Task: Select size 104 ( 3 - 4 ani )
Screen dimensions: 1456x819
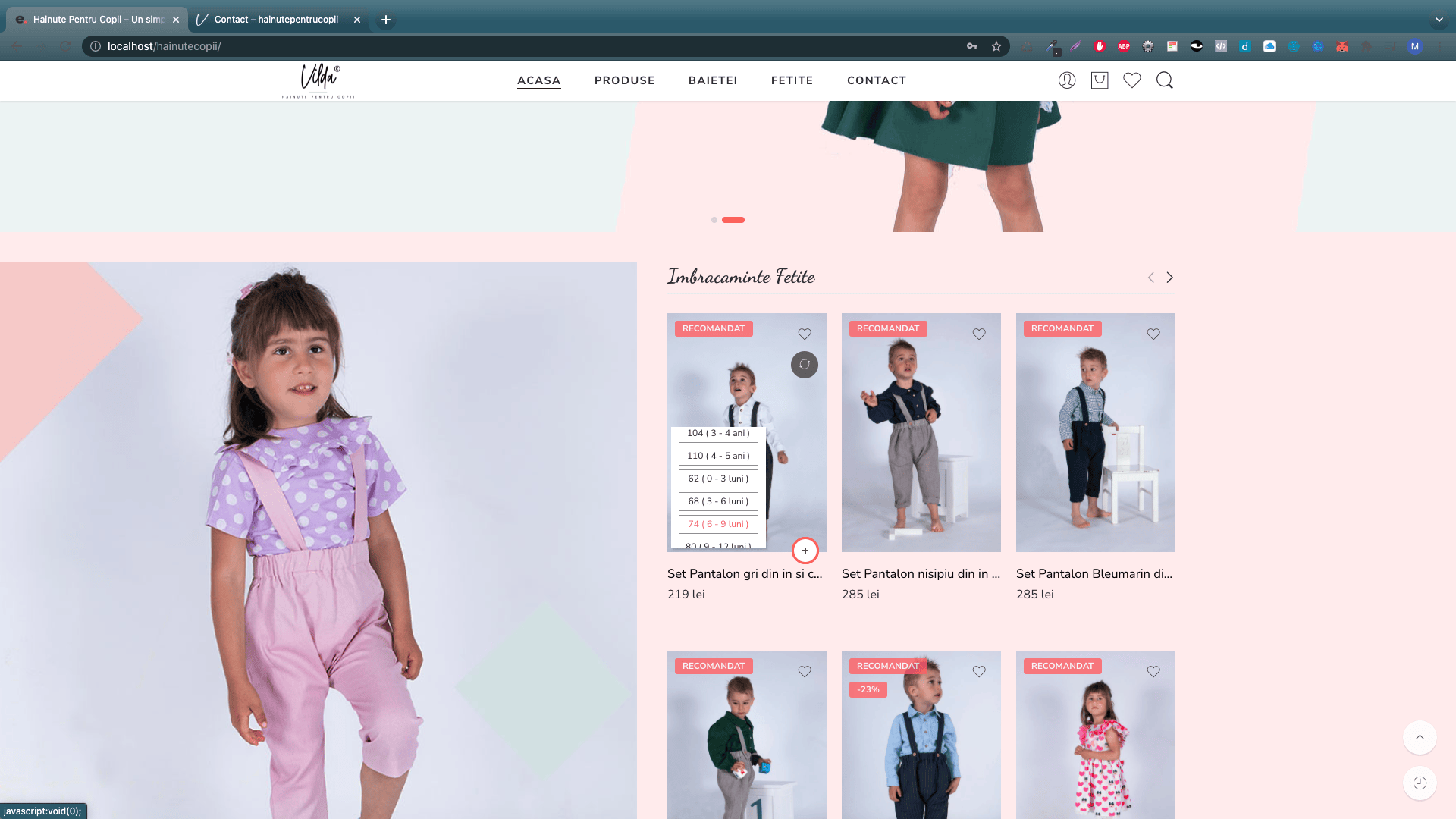Action: pyautogui.click(x=718, y=434)
